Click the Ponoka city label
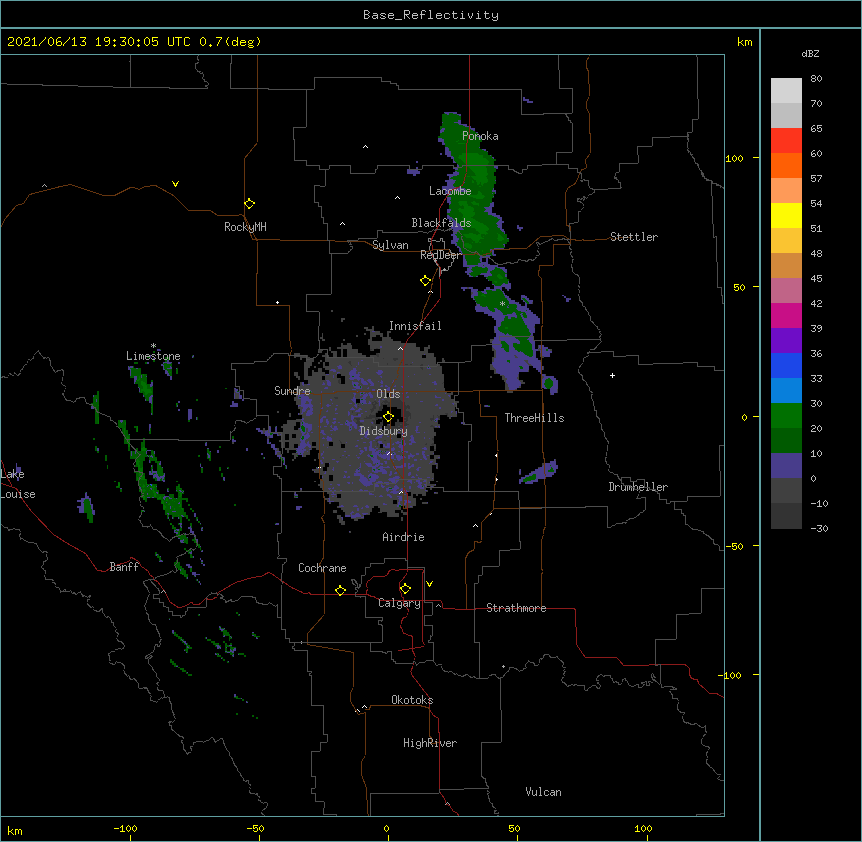This screenshot has width=862, height=842. [480, 136]
